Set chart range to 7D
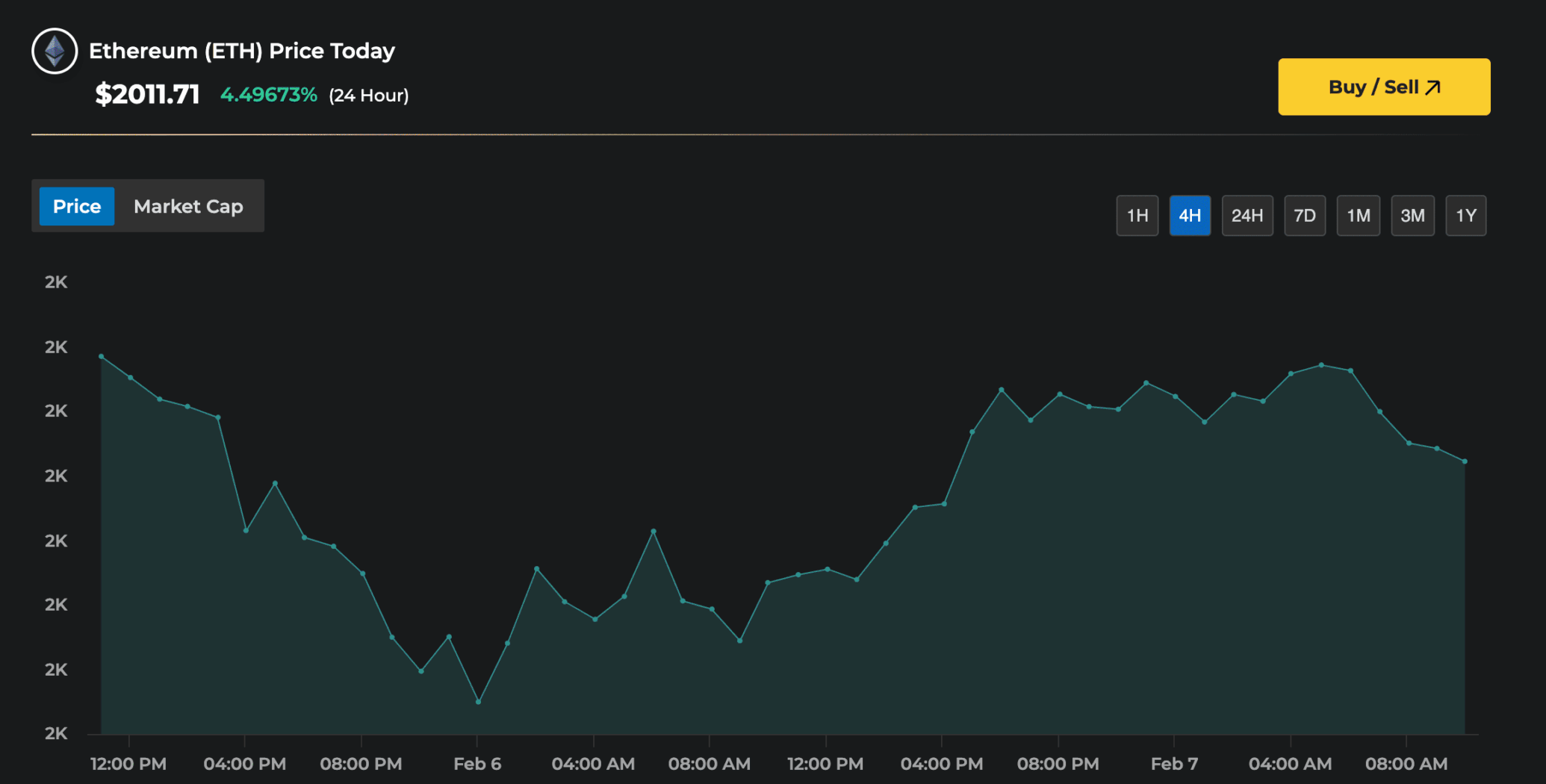 1304,216
